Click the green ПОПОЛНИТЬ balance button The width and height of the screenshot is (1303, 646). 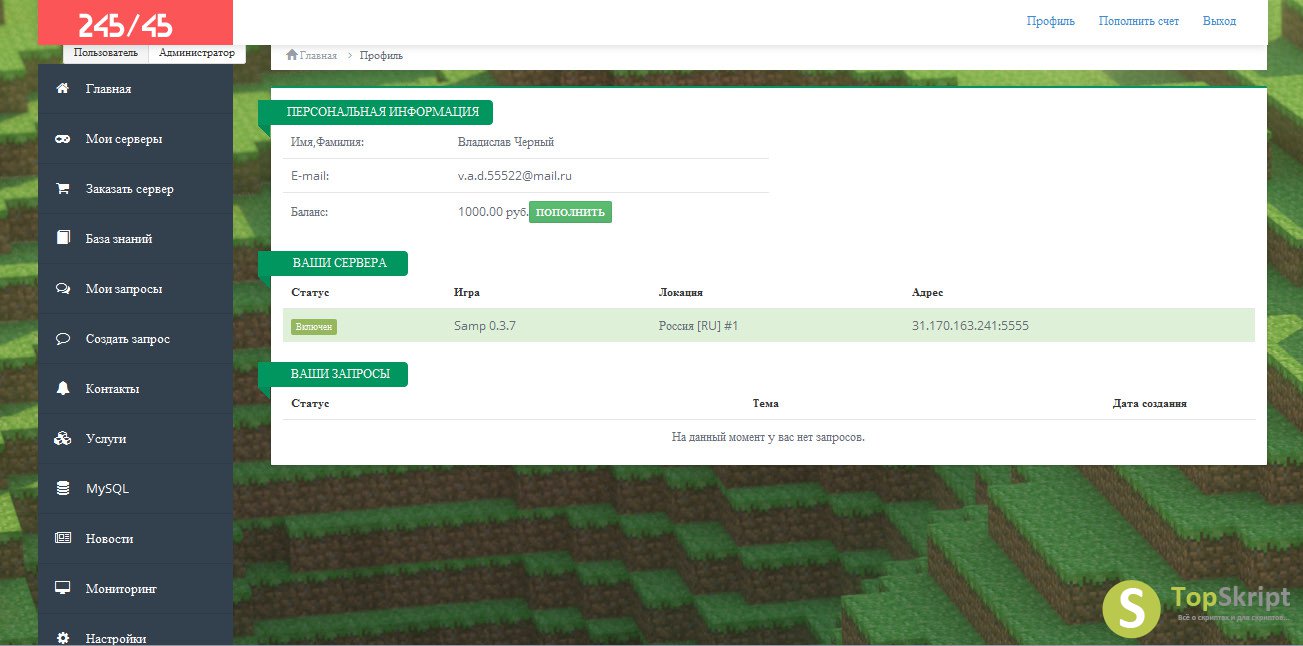[570, 212]
